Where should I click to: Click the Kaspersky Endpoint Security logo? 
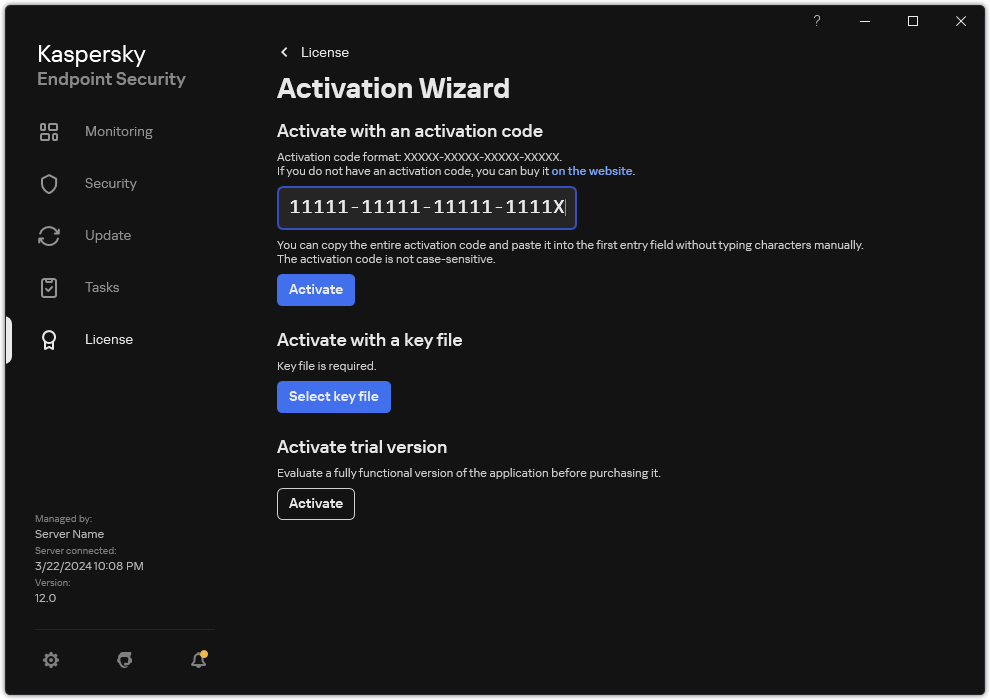[111, 64]
